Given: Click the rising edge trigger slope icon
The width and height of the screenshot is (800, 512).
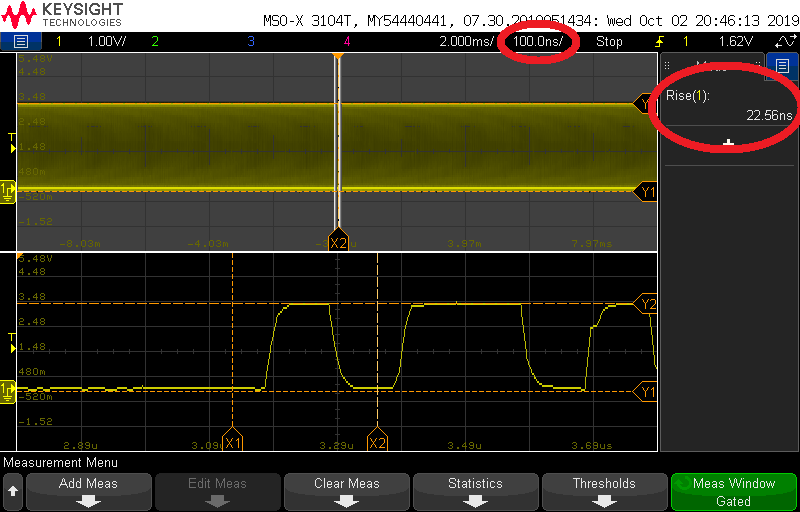Looking at the screenshot, I should pyautogui.click(x=659, y=42).
